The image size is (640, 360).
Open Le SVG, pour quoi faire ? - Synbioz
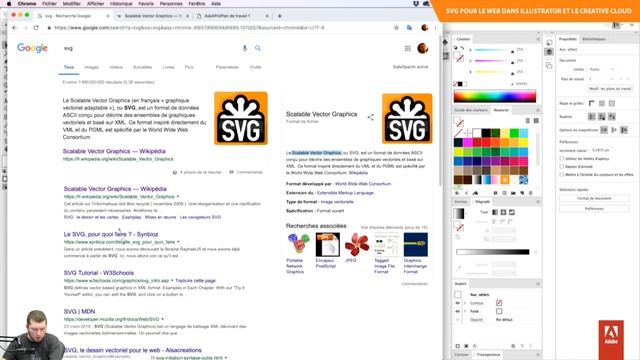(111, 234)
